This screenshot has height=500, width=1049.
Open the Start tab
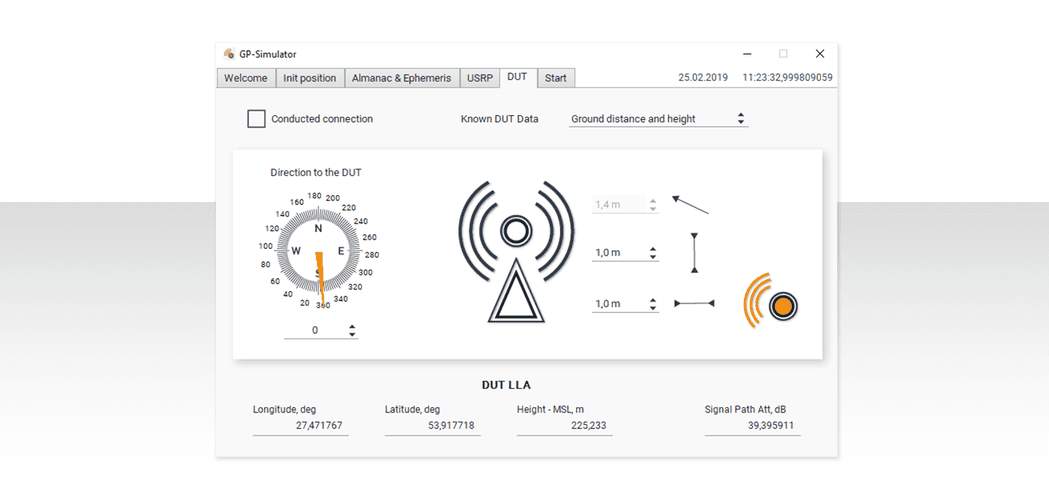point(555,78)
